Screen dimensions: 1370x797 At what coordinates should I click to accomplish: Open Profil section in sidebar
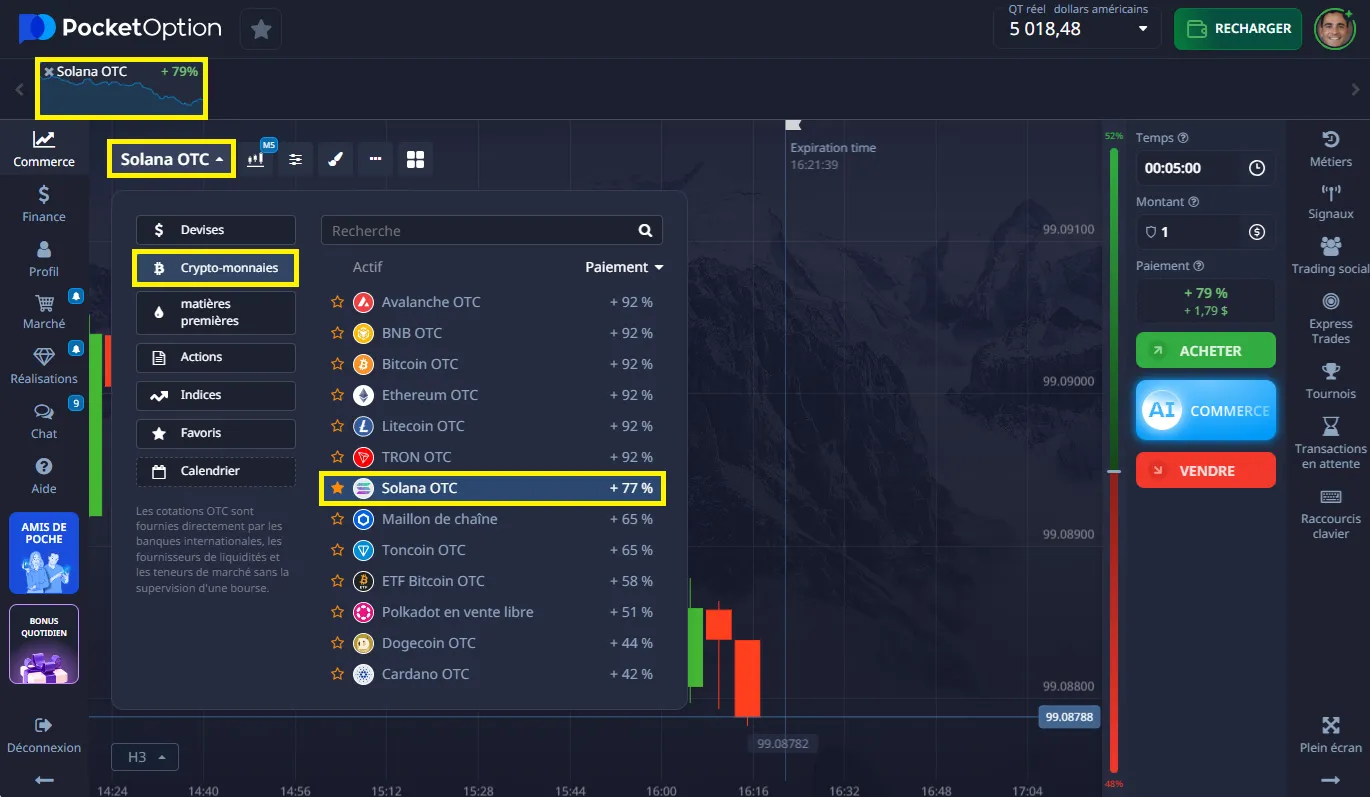pos(44,258)
